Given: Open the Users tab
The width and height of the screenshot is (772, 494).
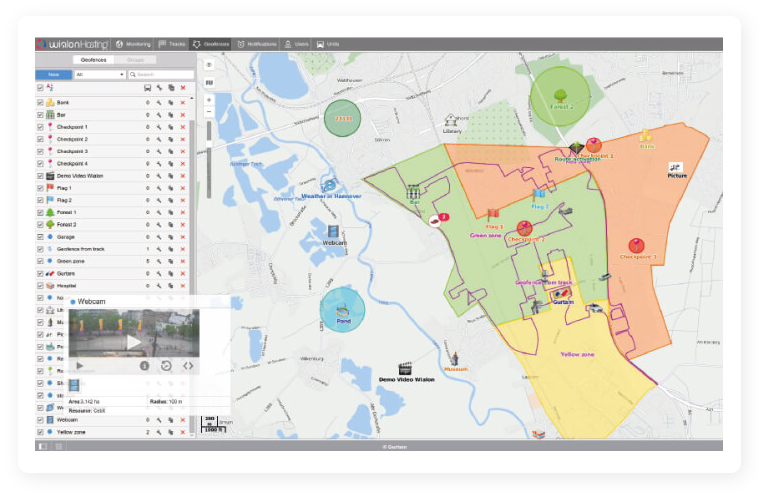Looking at the screenshot, I should pyautogui.click(x=296, y=44).
